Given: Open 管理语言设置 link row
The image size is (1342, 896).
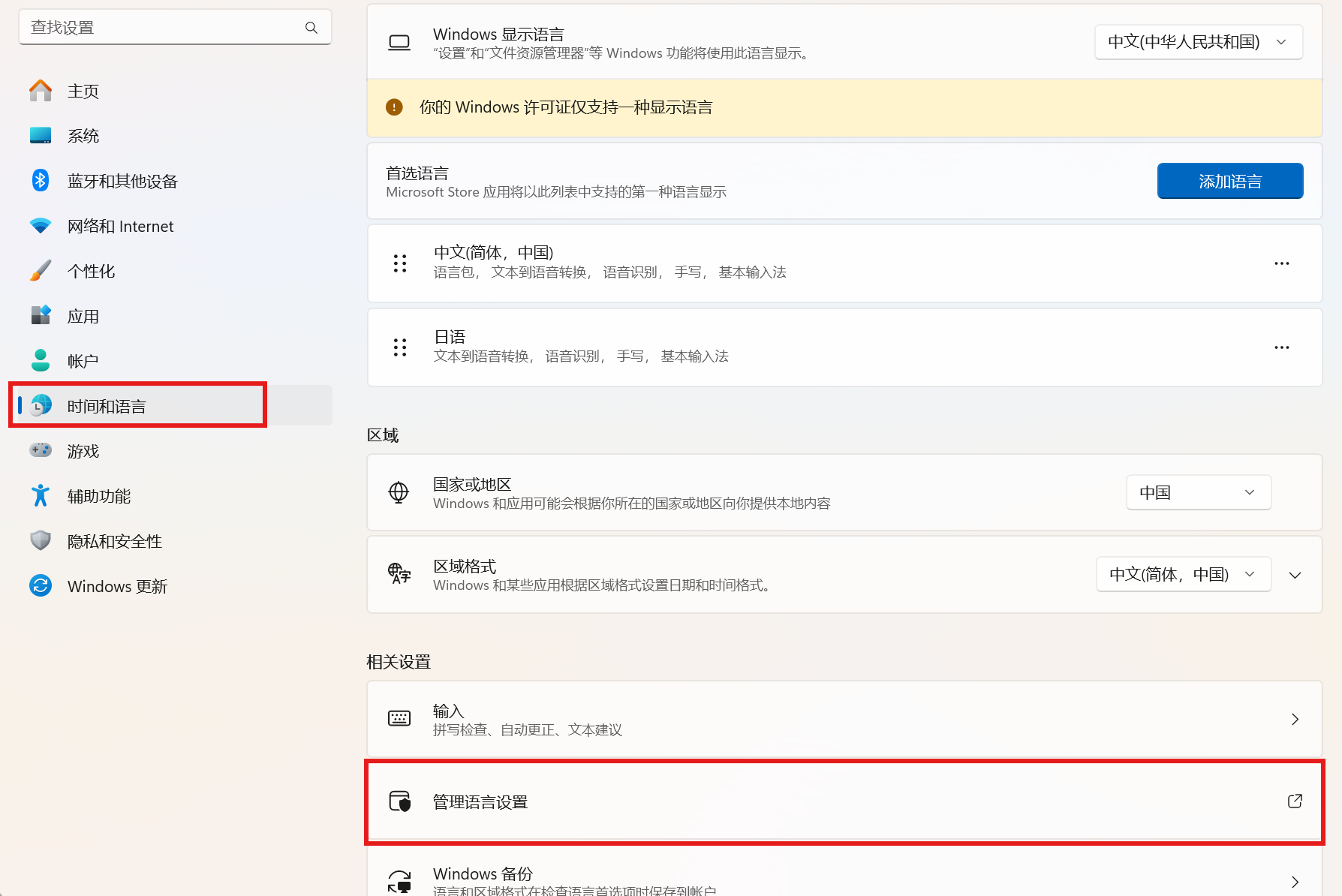Looking at the screenshot, I should coord(844,801).
